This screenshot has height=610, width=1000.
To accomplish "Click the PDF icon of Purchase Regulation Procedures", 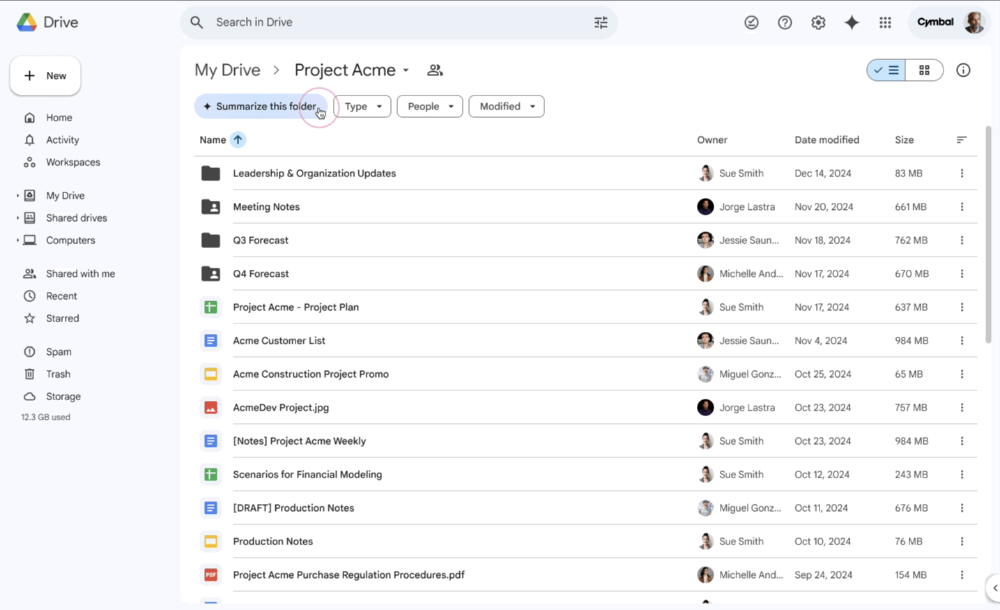I will pyautogui.click(x=210, y=575).
